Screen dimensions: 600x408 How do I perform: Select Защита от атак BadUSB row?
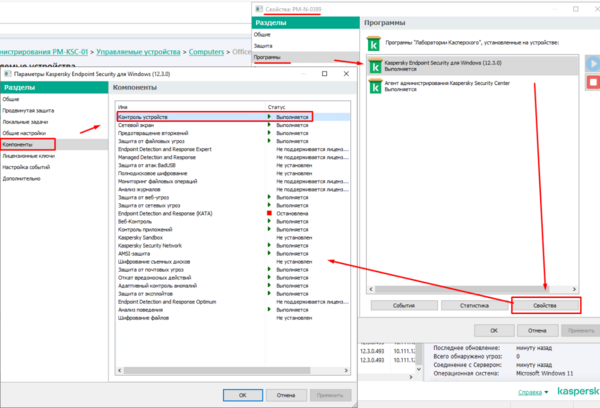tap(233, 165)
